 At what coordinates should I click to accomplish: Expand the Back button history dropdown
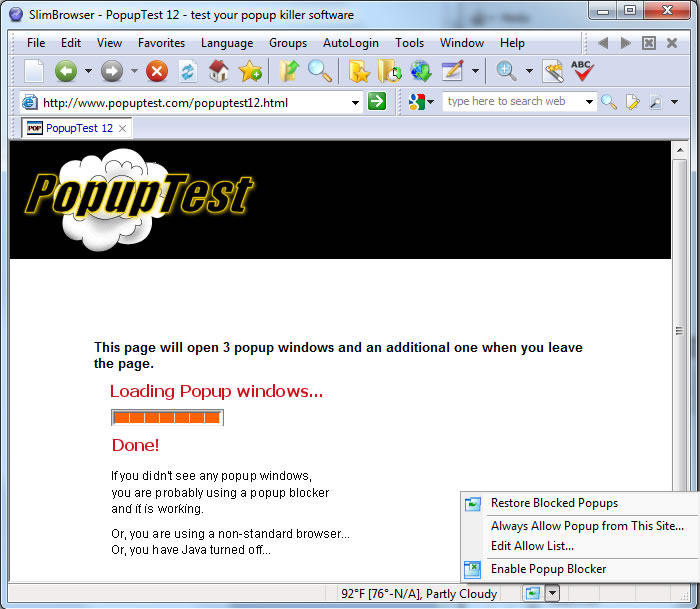88,71
